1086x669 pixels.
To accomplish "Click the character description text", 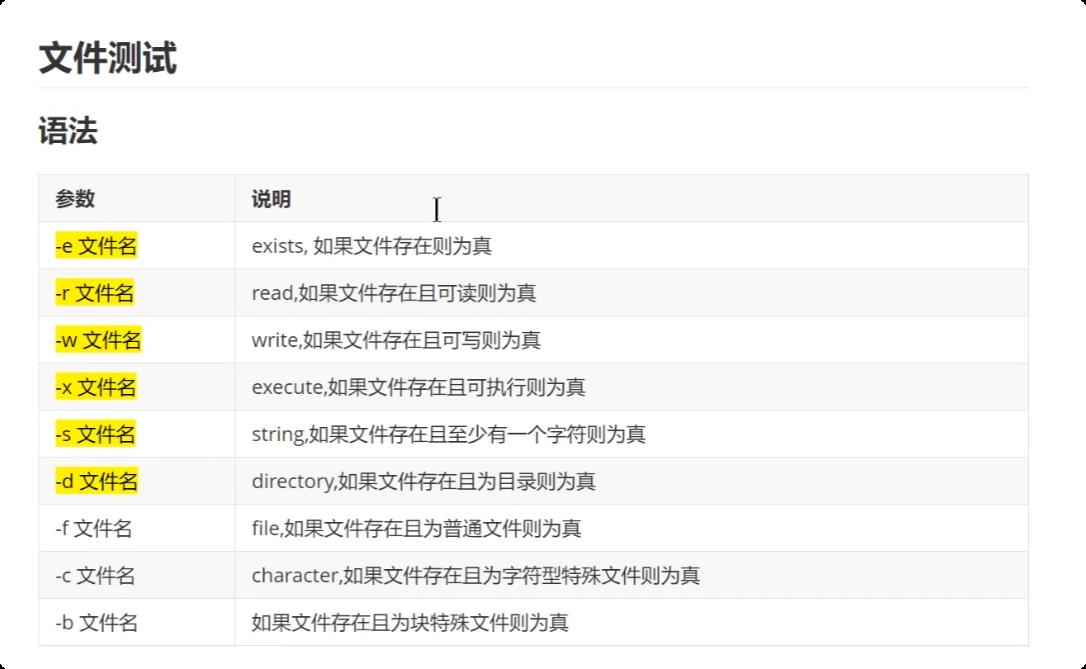I will coord(476,576).
